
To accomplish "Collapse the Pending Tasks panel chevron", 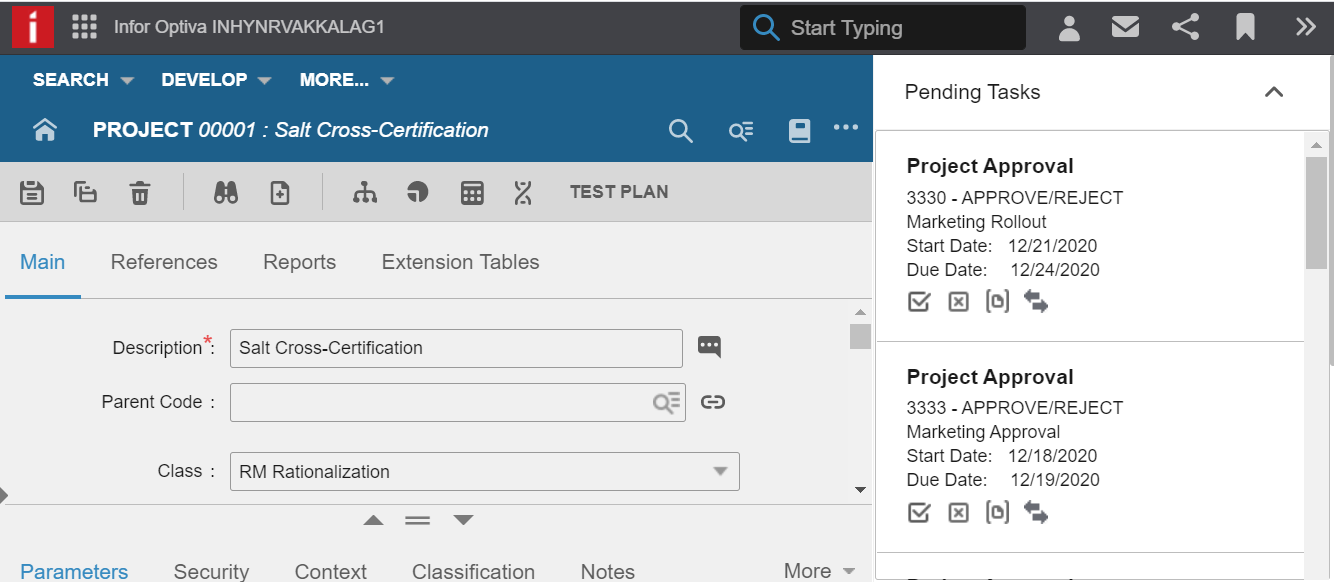I will (1274, 91).
